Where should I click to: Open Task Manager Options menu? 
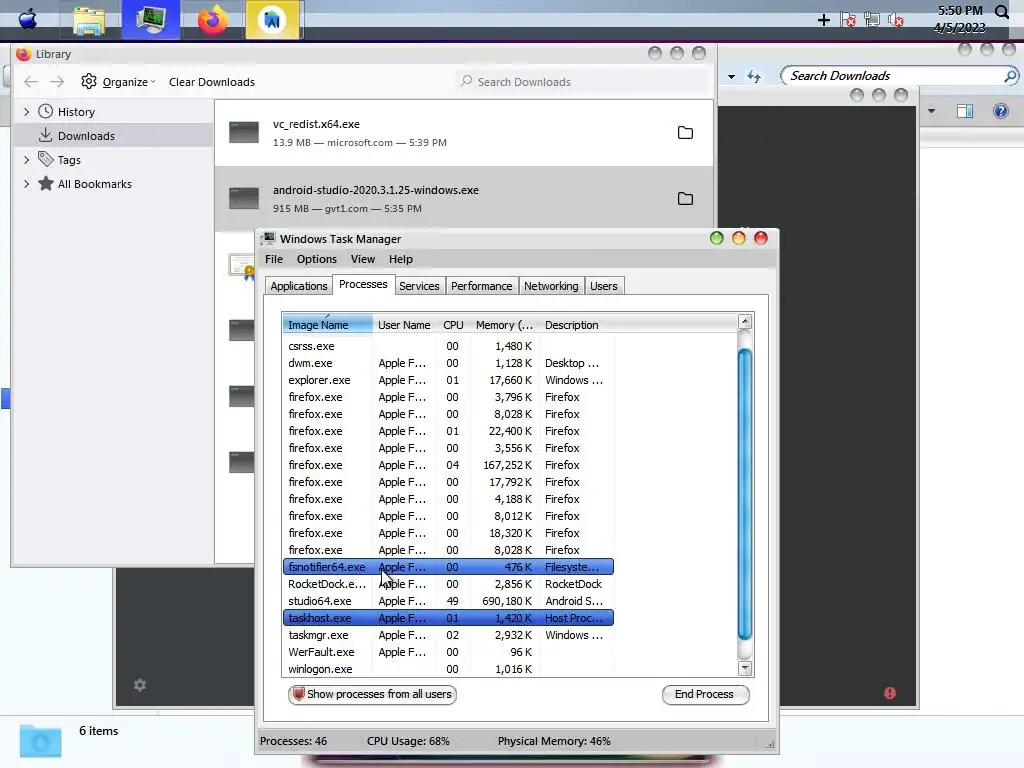tap(317, 259)
